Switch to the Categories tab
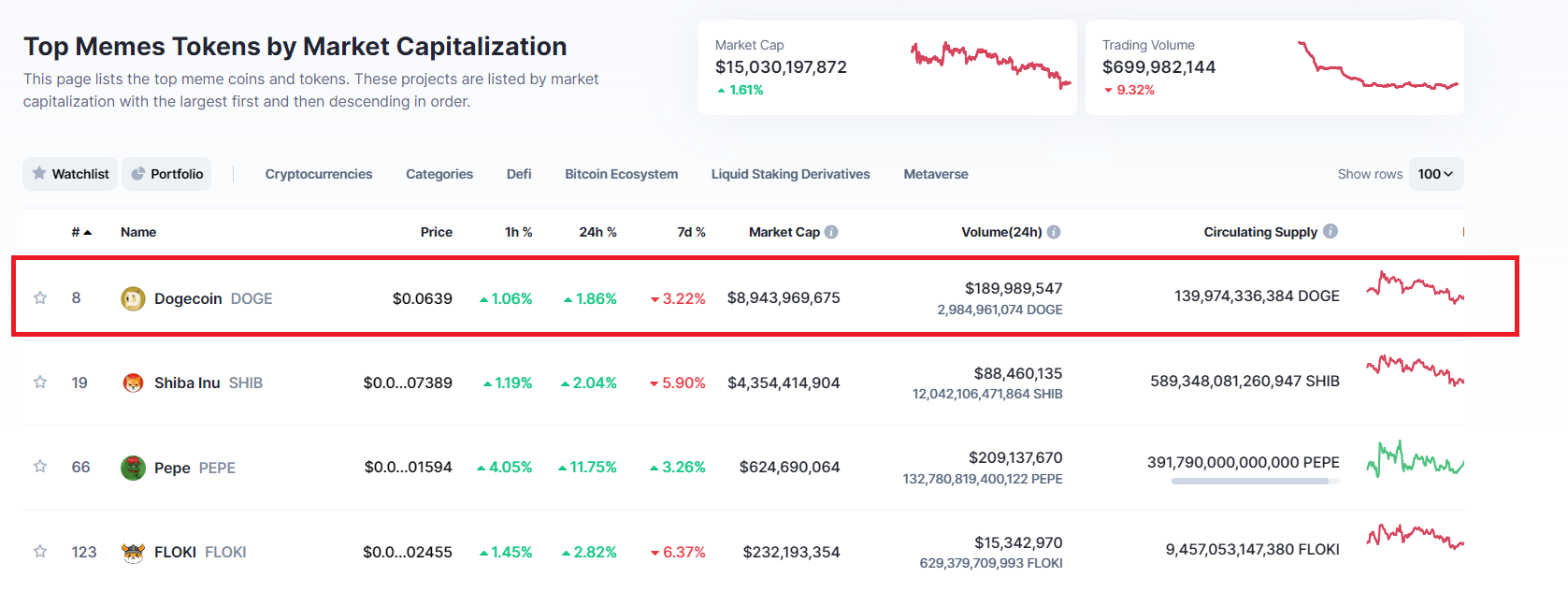This screenshot has height=592, width=1568. (439, 174)
